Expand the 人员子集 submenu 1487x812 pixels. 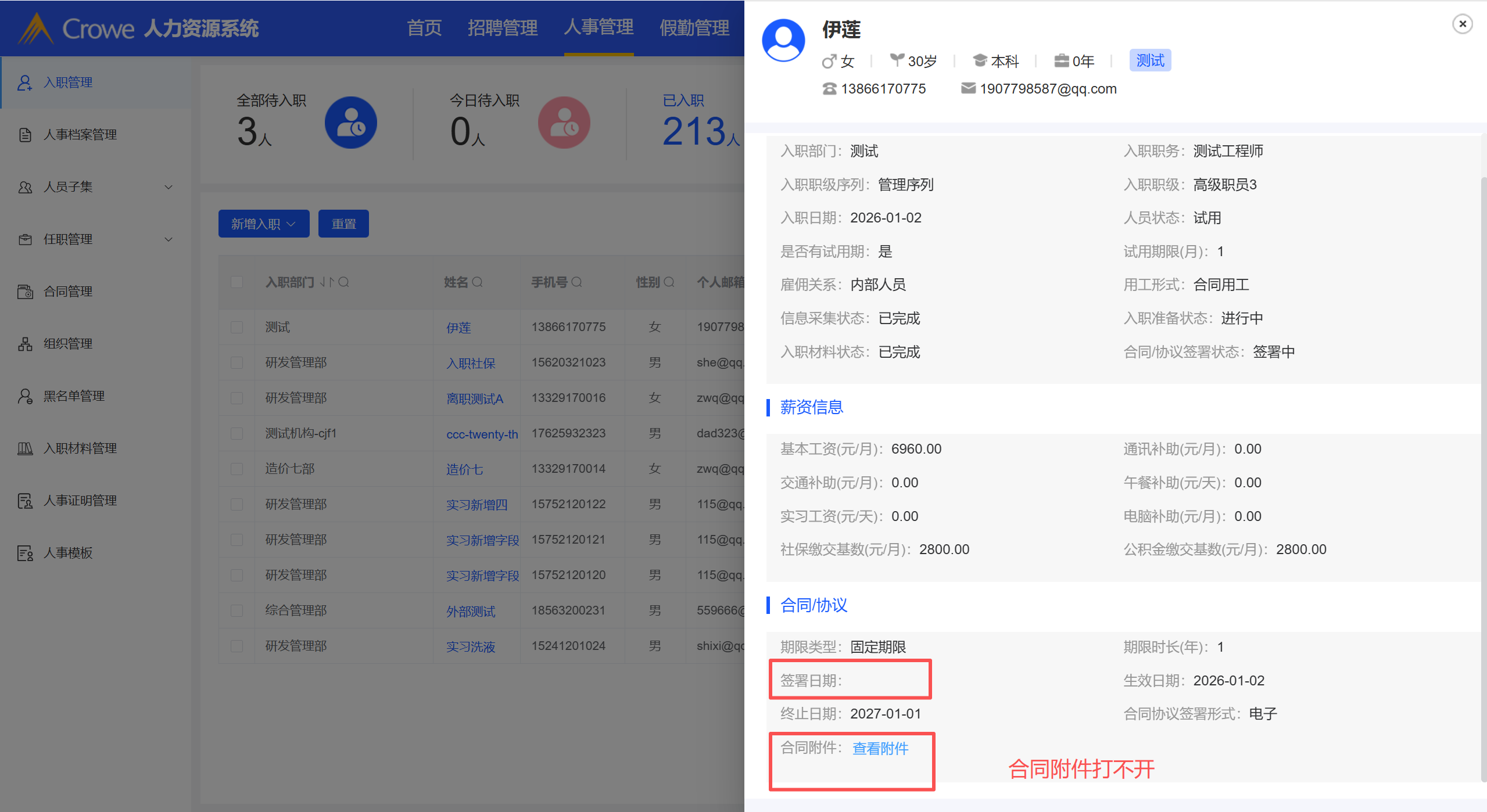[169, 187]
